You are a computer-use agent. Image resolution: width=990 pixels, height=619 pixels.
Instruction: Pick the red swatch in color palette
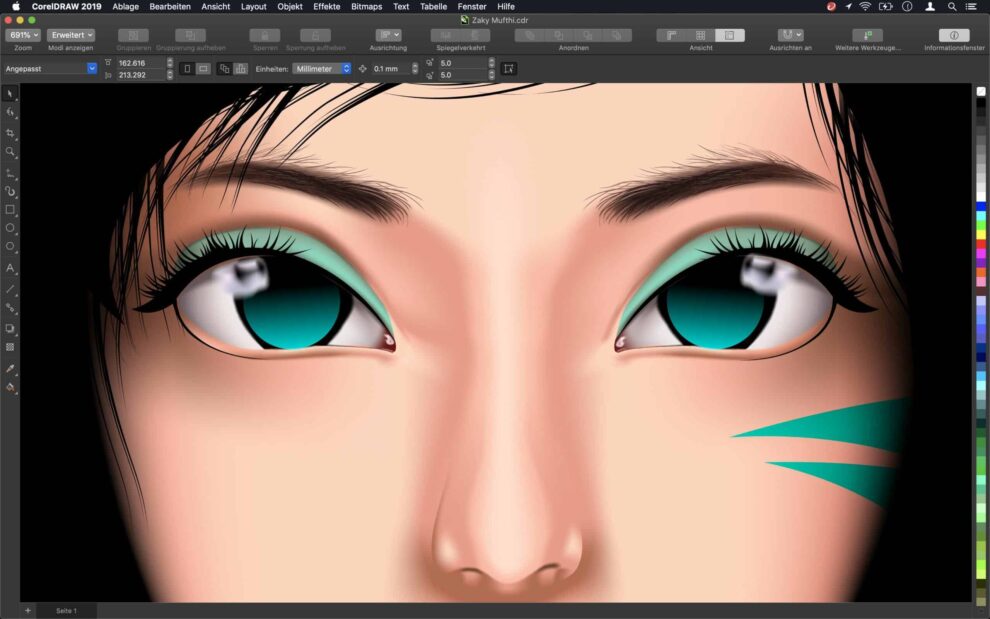(x=981, y=244)
